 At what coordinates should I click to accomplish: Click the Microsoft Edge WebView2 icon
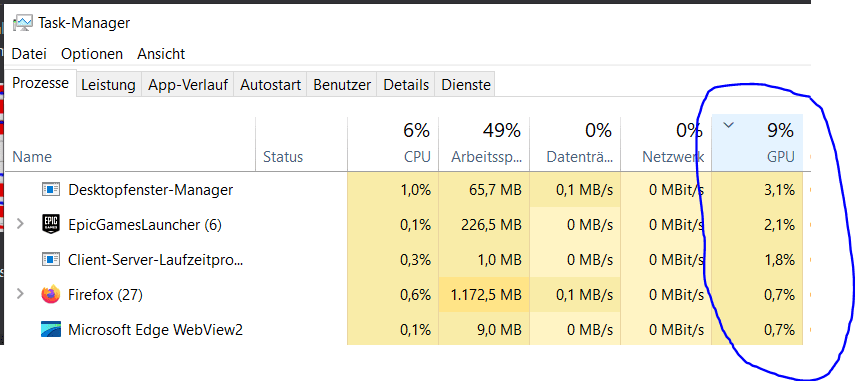coord(51,329)
